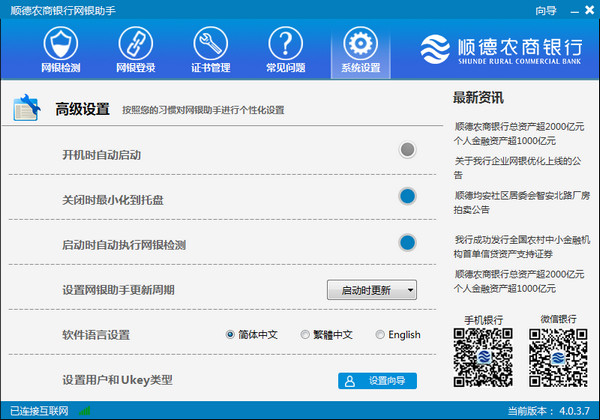Click the 最新资讯 heading
Viewport: 600px width, 420px height.
[478, 98]
